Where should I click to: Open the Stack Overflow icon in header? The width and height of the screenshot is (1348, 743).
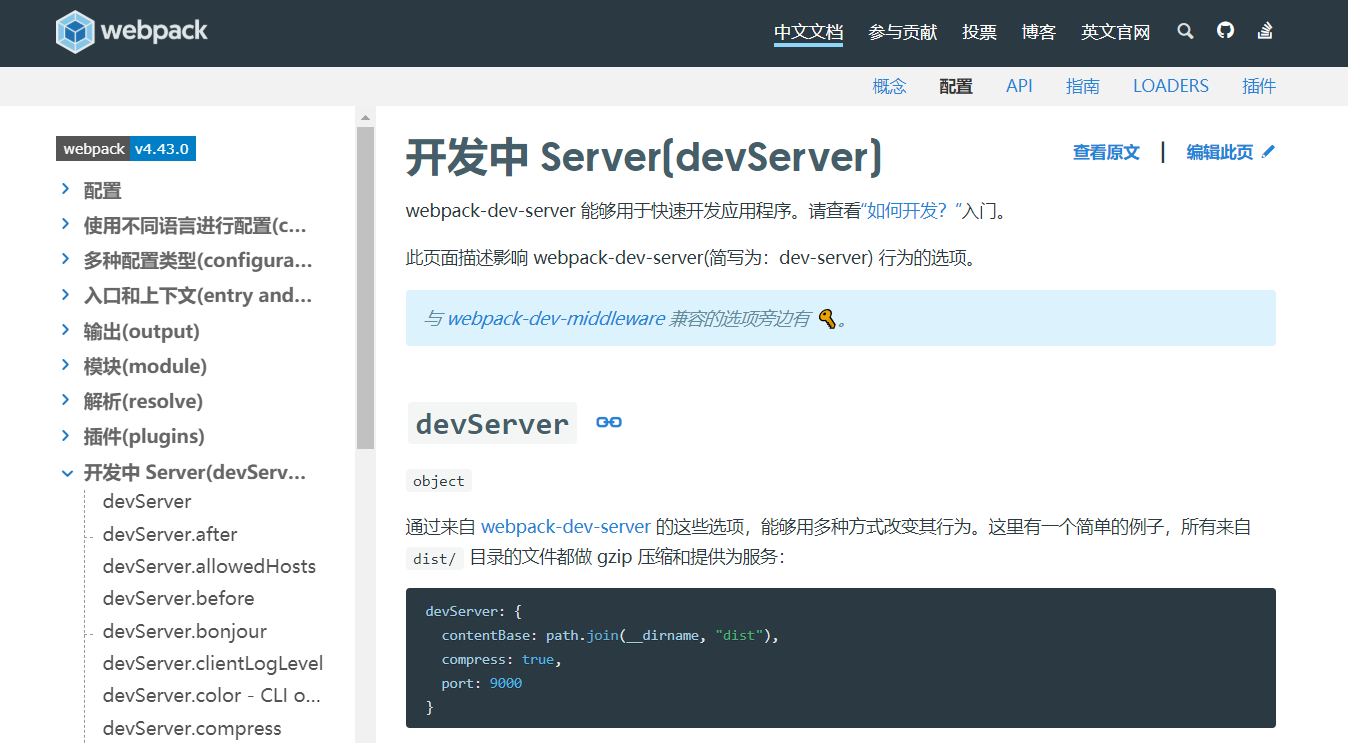coord(1265,31)
